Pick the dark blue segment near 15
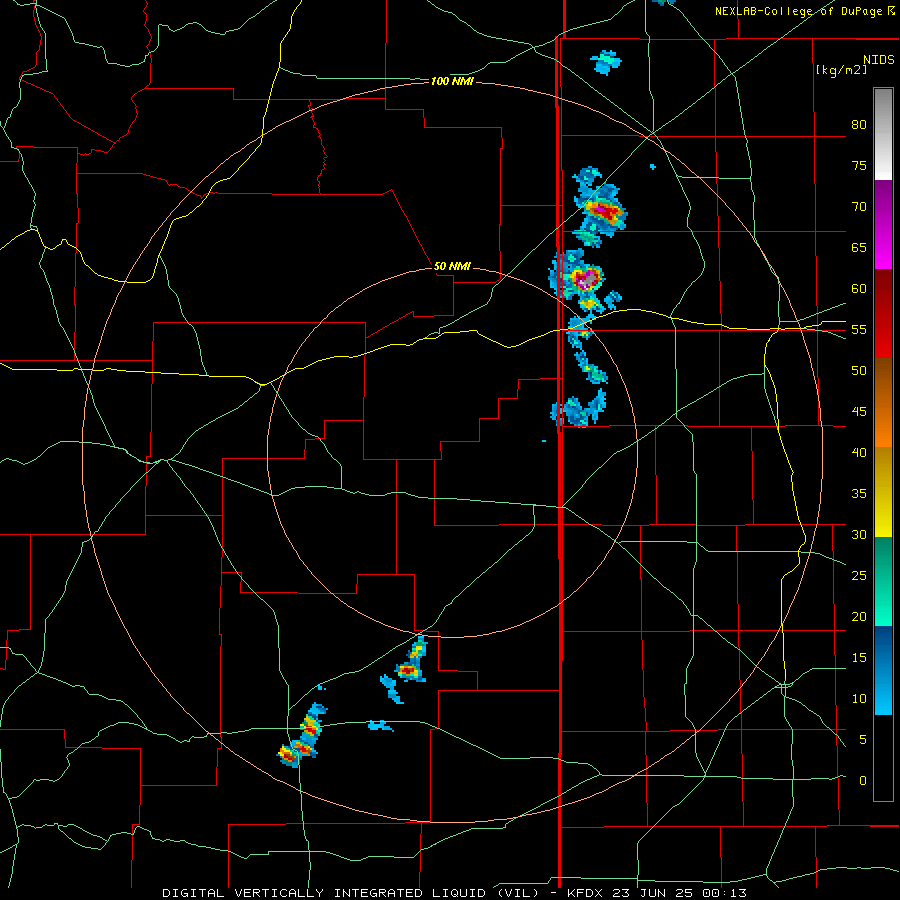 point(883,649)
